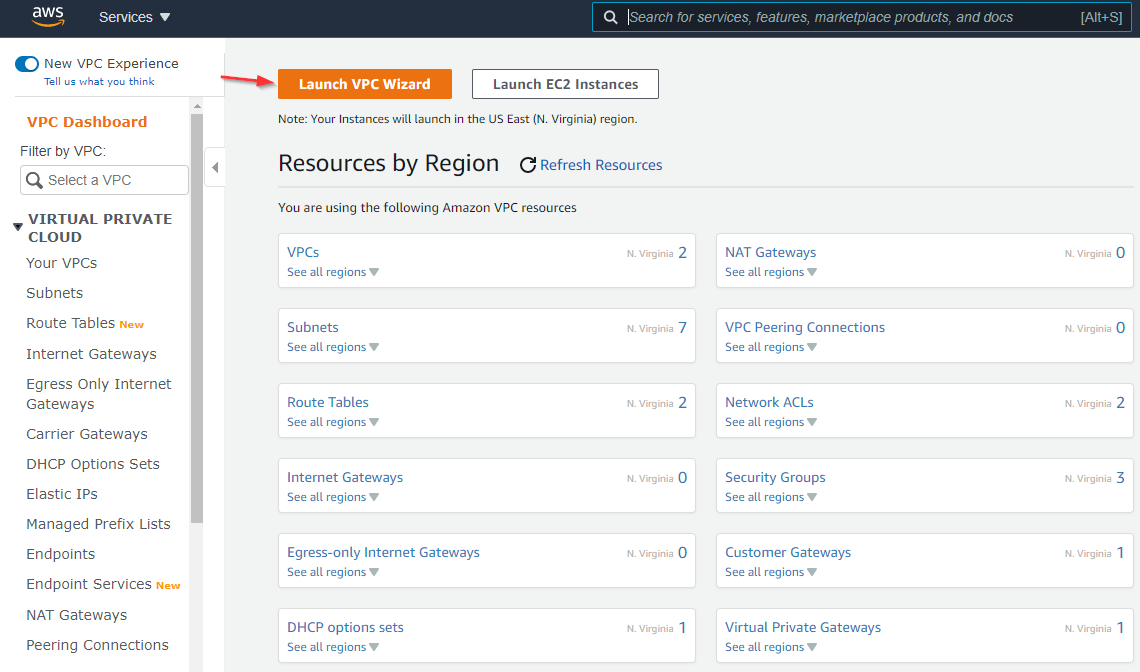
Task: Open the Services dropdown menu
Action: coord(135,17)
